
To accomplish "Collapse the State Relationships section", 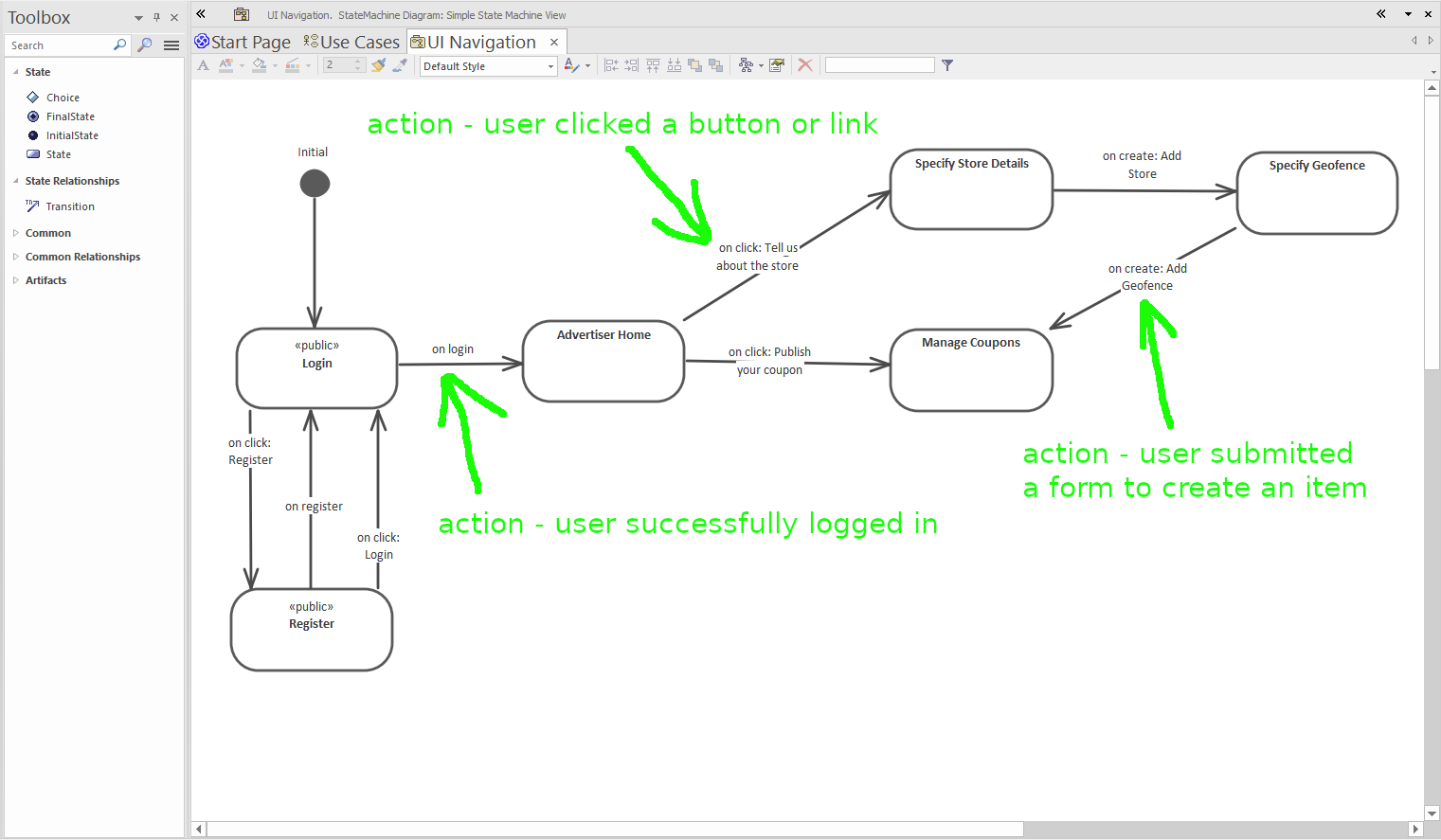I will point(15,181).
